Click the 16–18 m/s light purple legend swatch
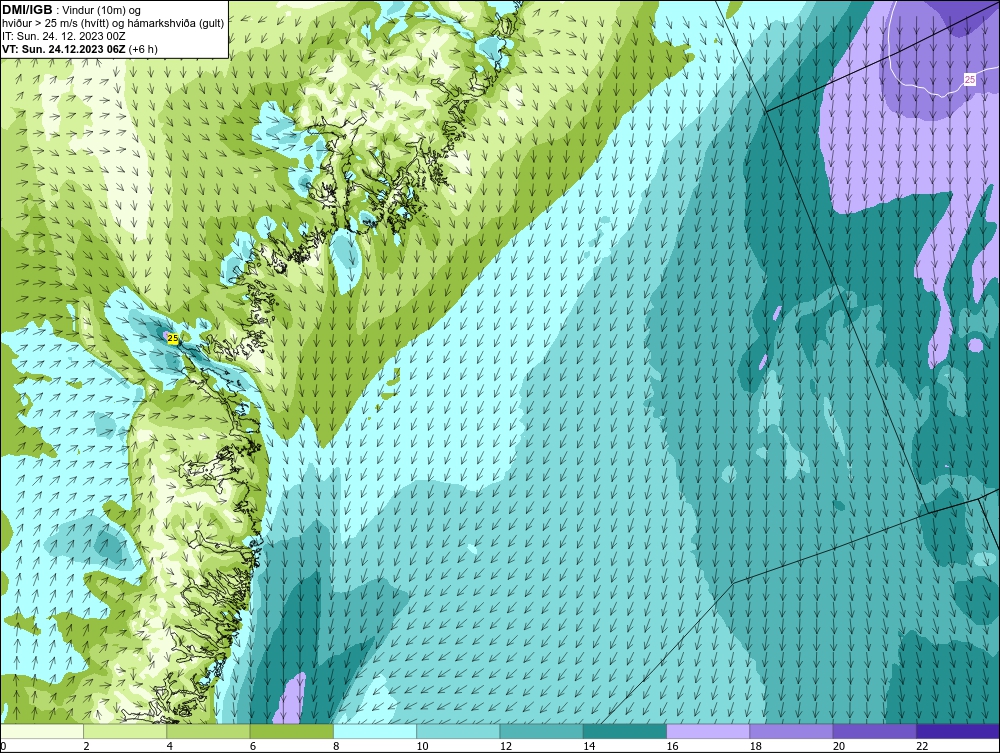 pyautogui.click(x=708, y=731)
